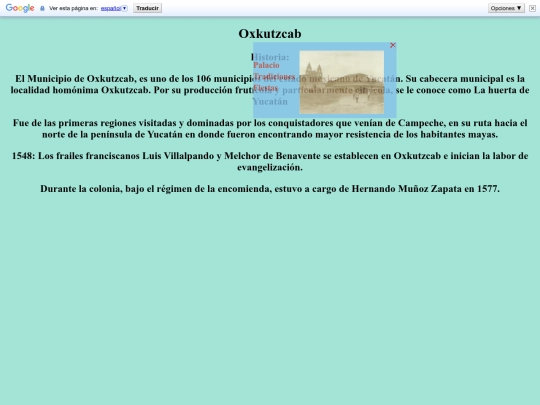Click the old Oxkutzcab church photograph

click(x=342, y=82)
